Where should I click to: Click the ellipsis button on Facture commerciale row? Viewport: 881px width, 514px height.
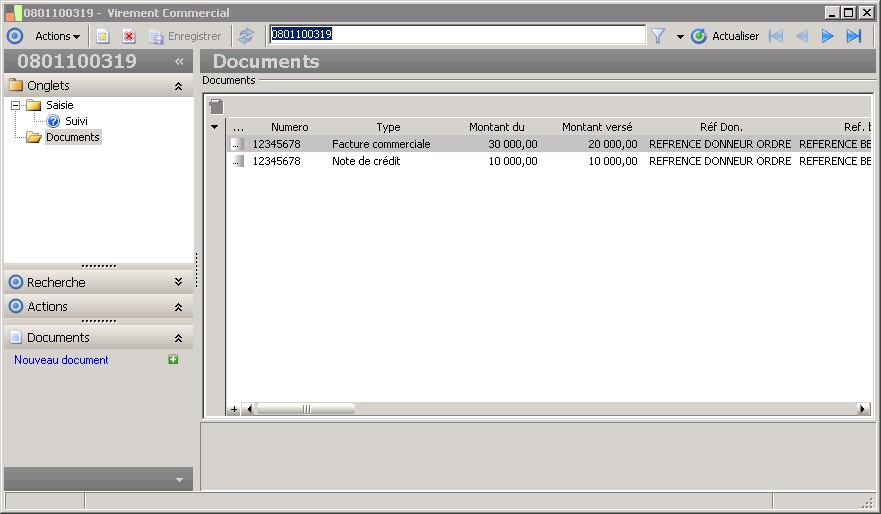[238, 144]
